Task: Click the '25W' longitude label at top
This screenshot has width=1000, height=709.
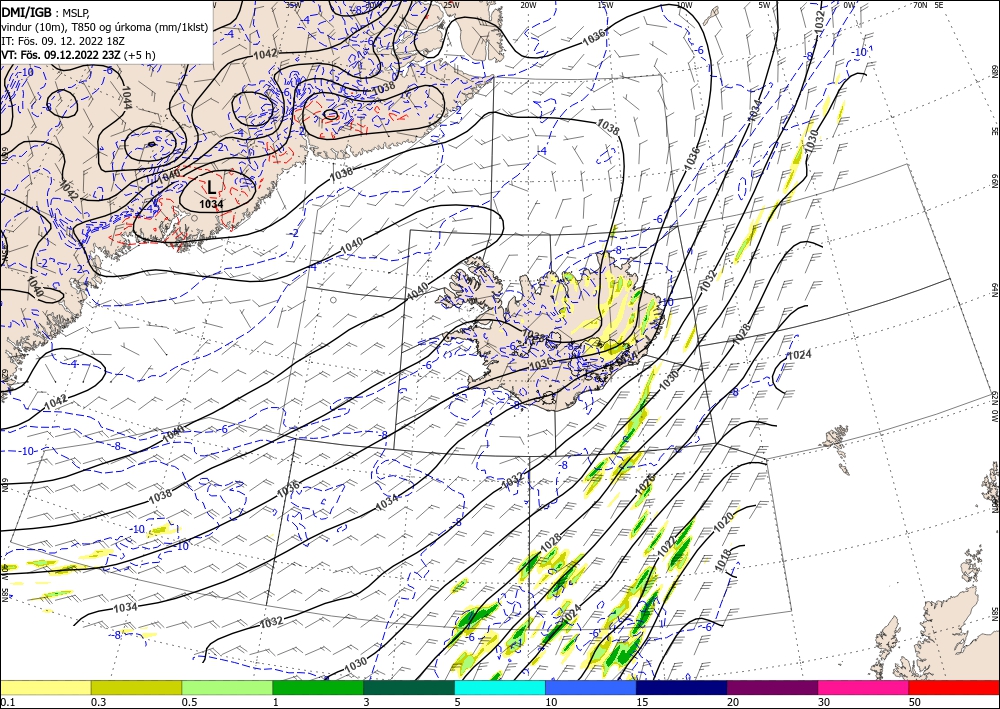Action: click(451, 5)
